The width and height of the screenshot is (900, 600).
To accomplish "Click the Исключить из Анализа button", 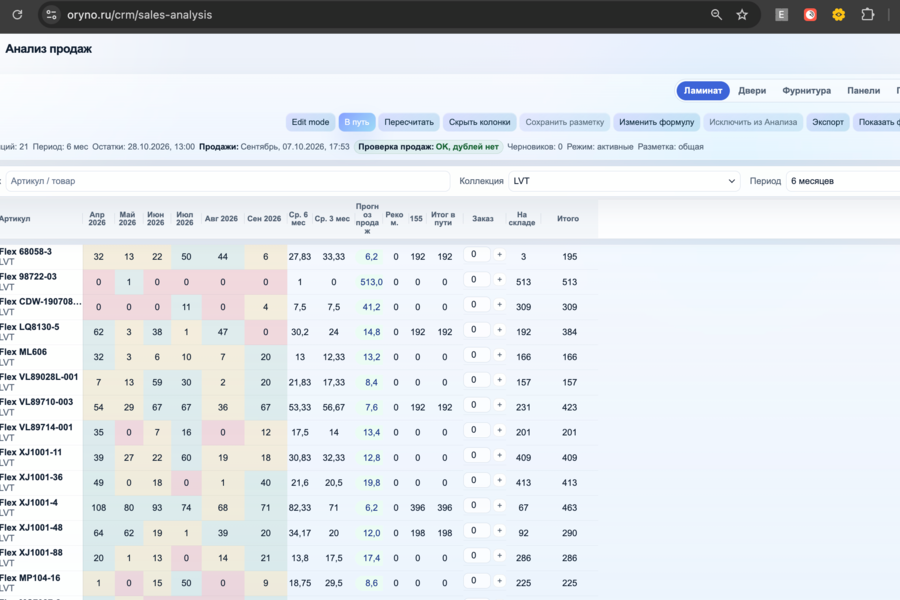I will (753, 122).
